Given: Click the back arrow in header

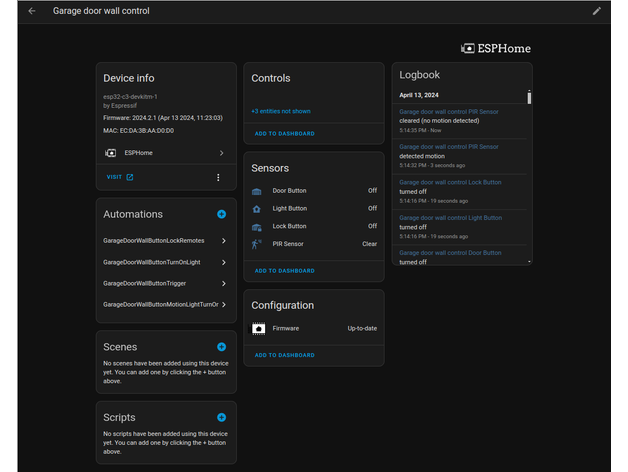Looking at the screenshot, I should coord(32,11).
